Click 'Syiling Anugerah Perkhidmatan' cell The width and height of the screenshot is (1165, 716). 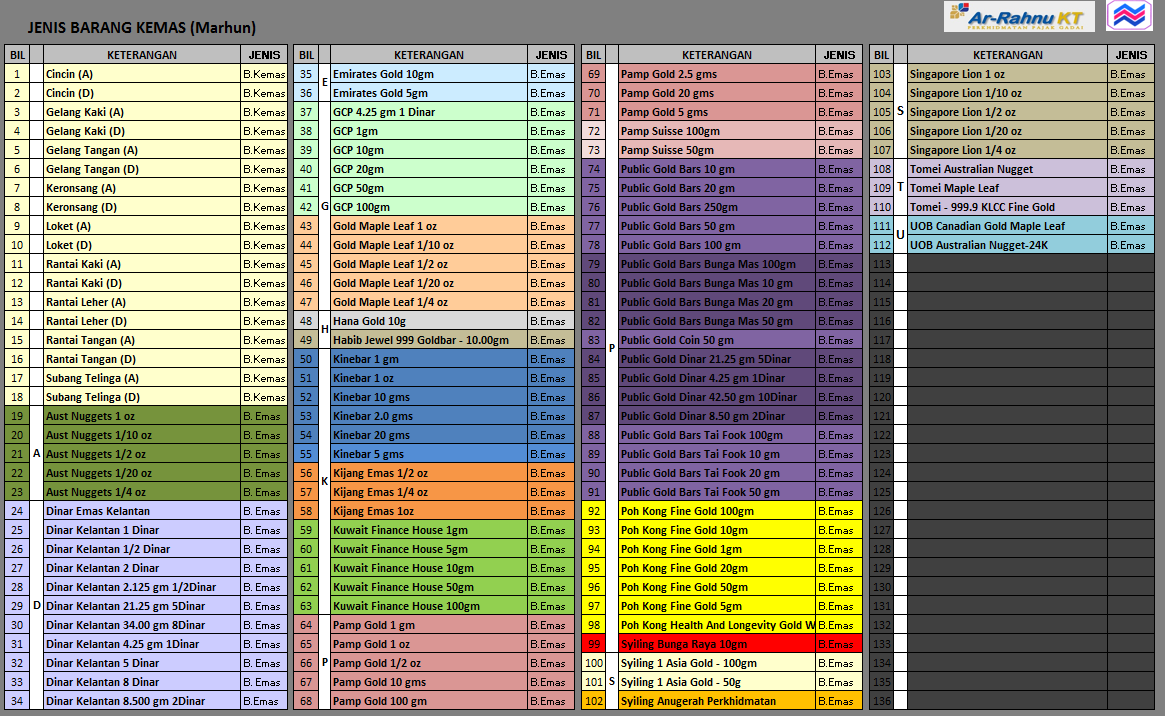coord(716,701)
